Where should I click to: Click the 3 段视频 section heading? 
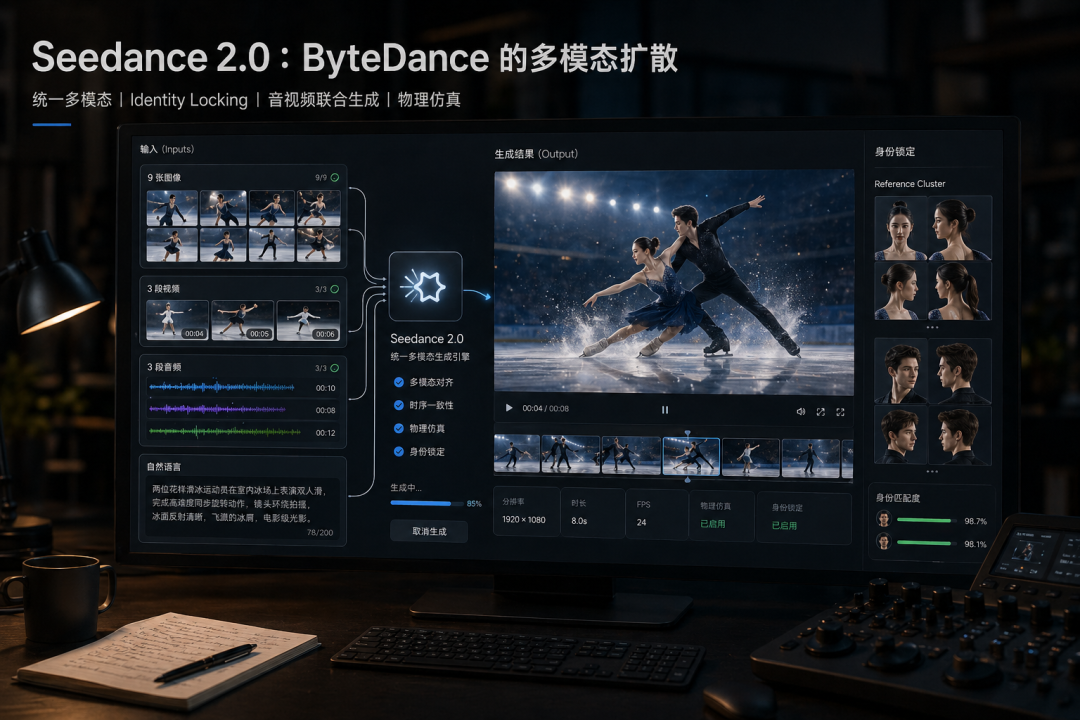click(163, 289)
